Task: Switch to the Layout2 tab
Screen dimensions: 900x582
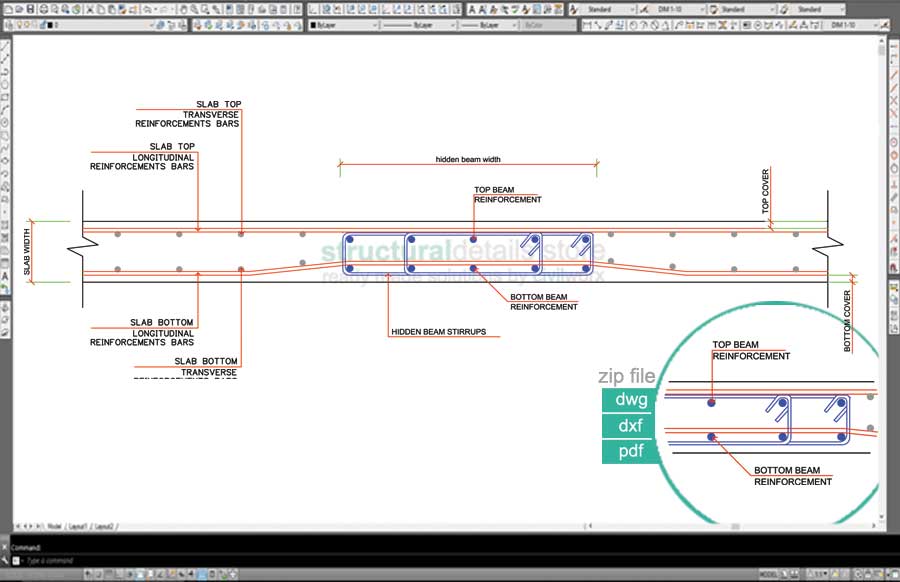Action: click(104, 525)
